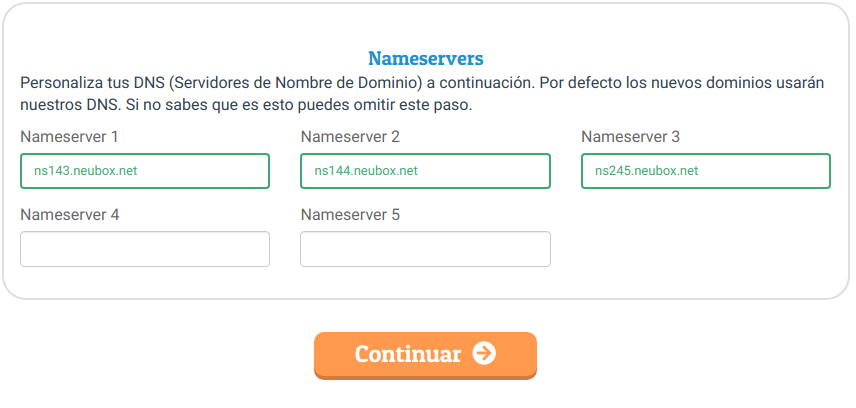Viewport: 856px width, 408px height.
Task: Click the blue Nameservers heading
Action: pyautogui.click(x=426, y=58)
